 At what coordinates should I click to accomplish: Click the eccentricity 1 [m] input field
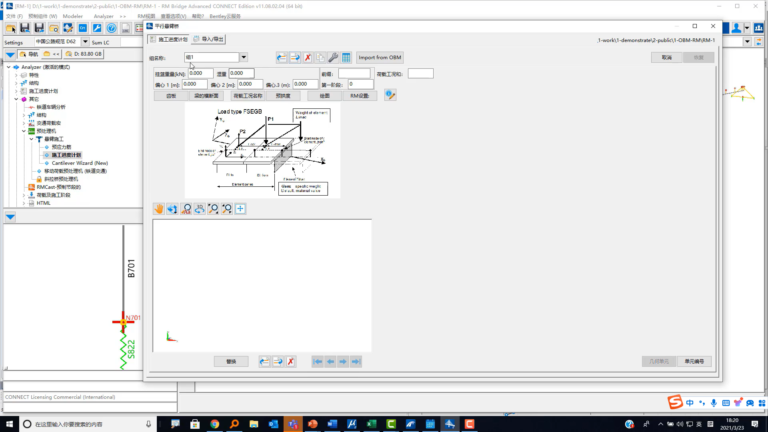click(x=194, y=84)
